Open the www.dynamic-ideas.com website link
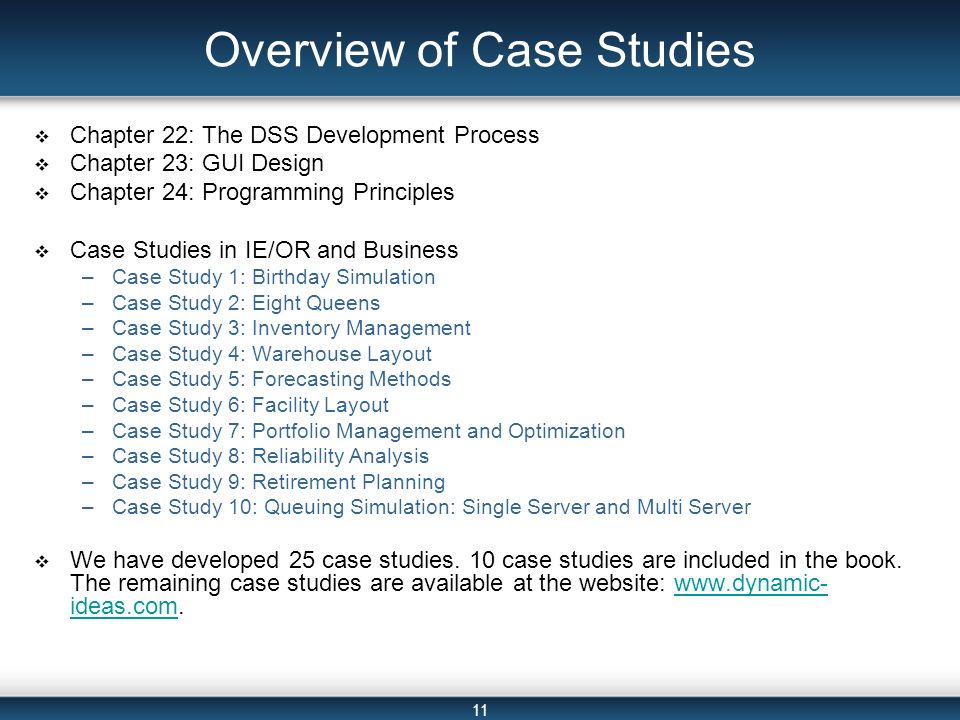The image size is (960, 720). pyautogui.click(x=751, y=583)
